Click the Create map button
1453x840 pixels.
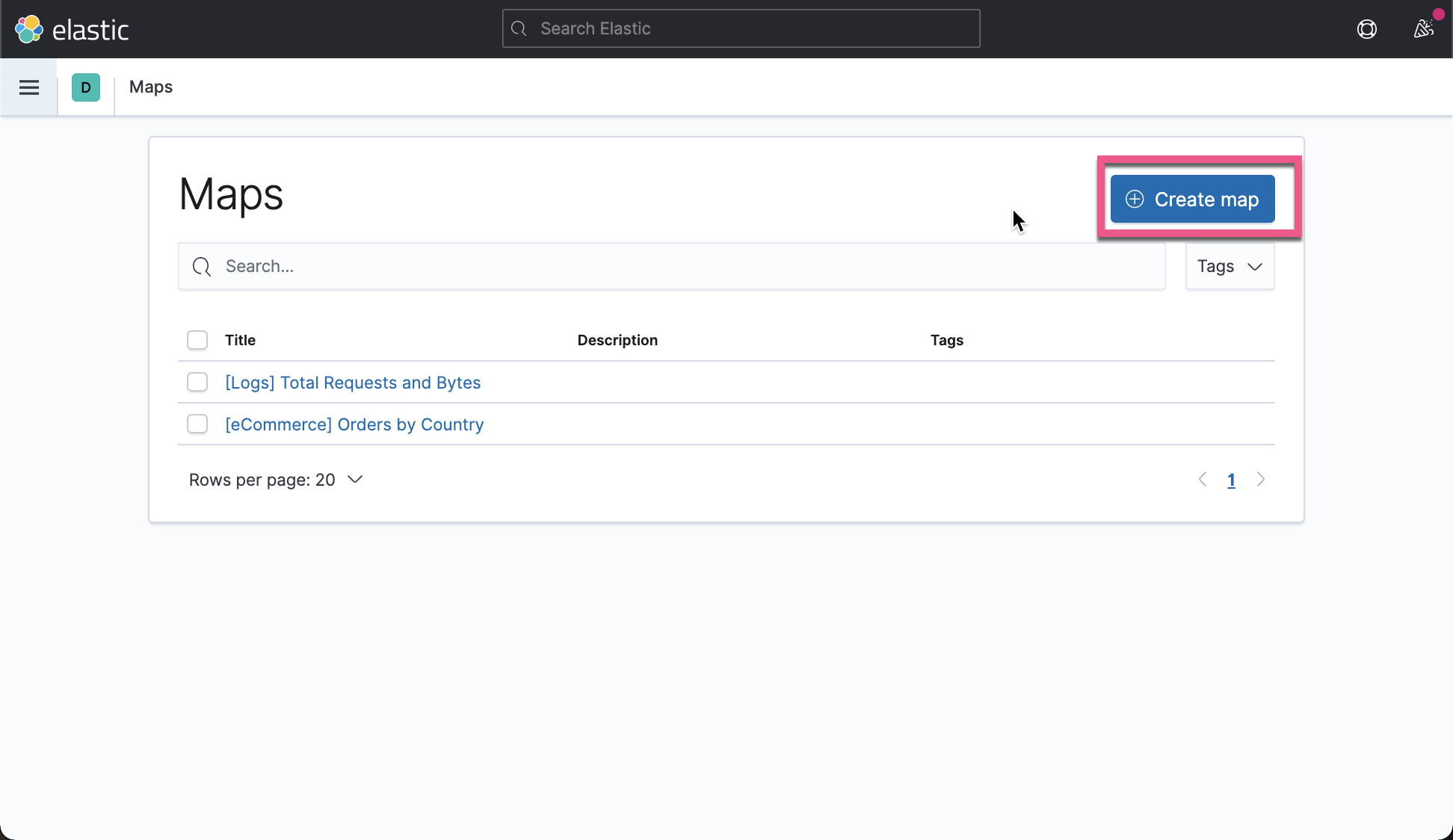tap(1193, 199)
